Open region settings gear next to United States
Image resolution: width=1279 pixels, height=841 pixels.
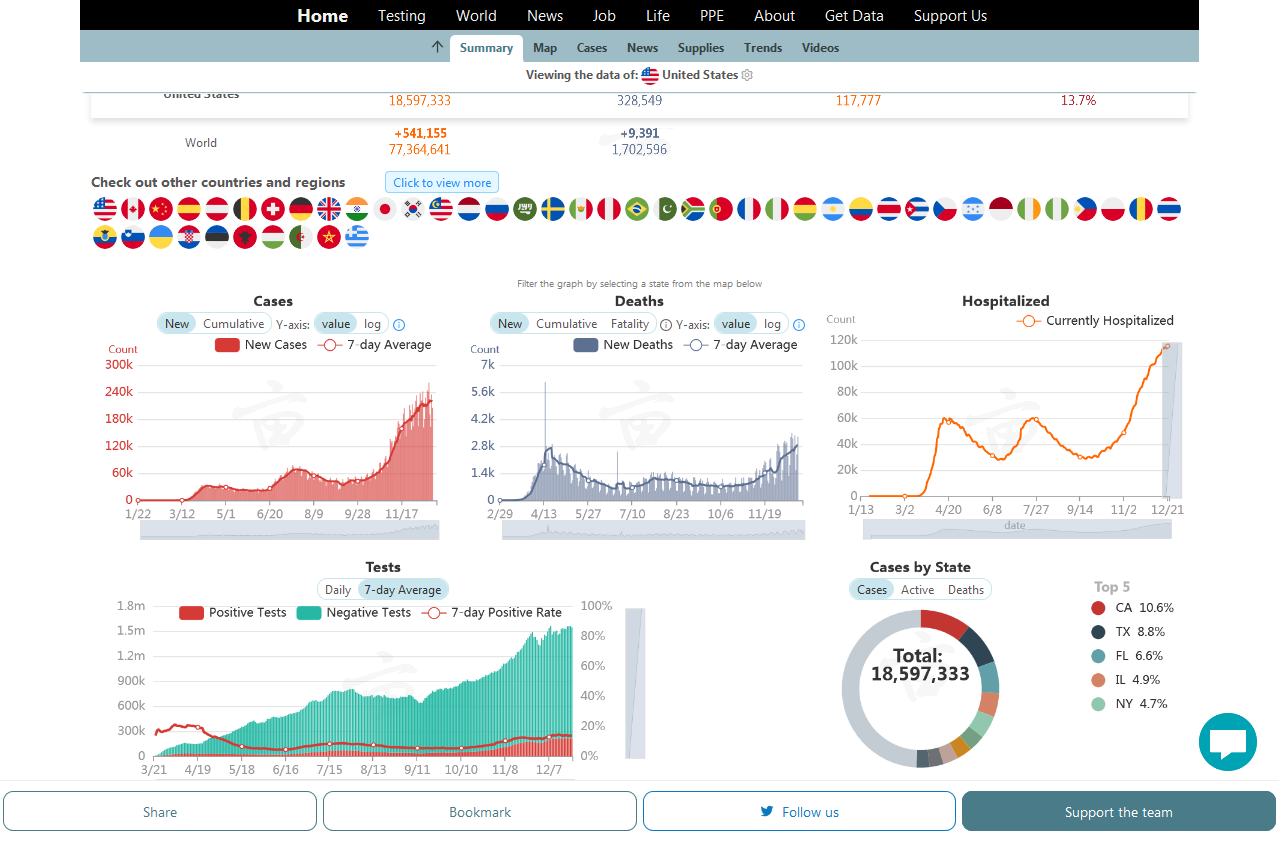(x=747, y=75)
